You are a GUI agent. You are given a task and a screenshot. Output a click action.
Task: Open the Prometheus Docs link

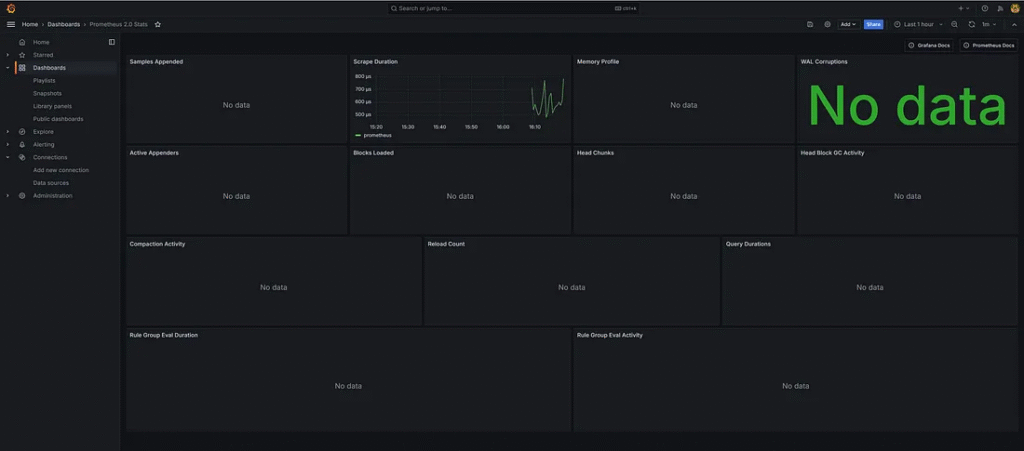989,45
